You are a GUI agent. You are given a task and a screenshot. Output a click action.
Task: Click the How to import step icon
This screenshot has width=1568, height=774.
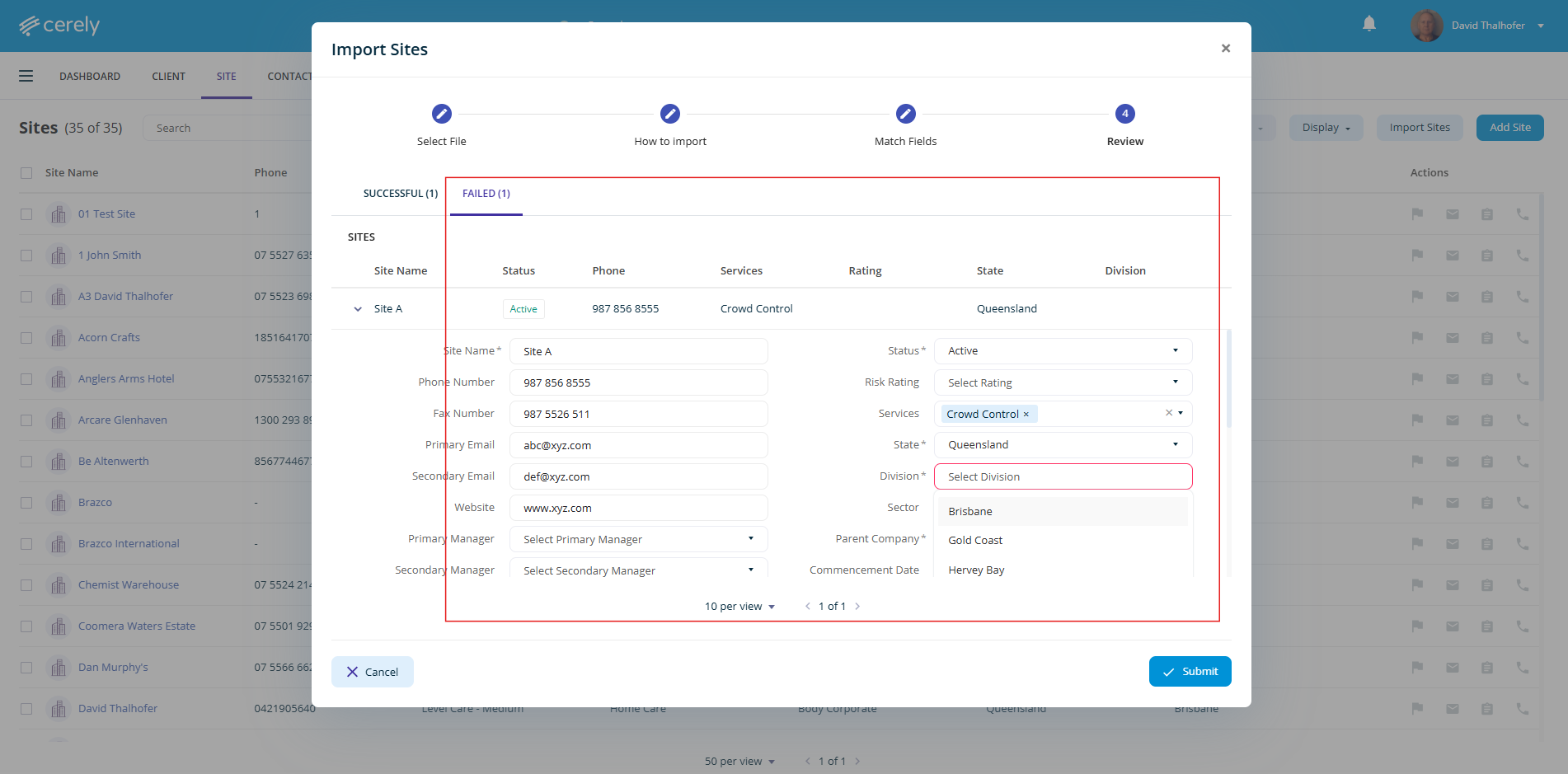click(669, 114)
